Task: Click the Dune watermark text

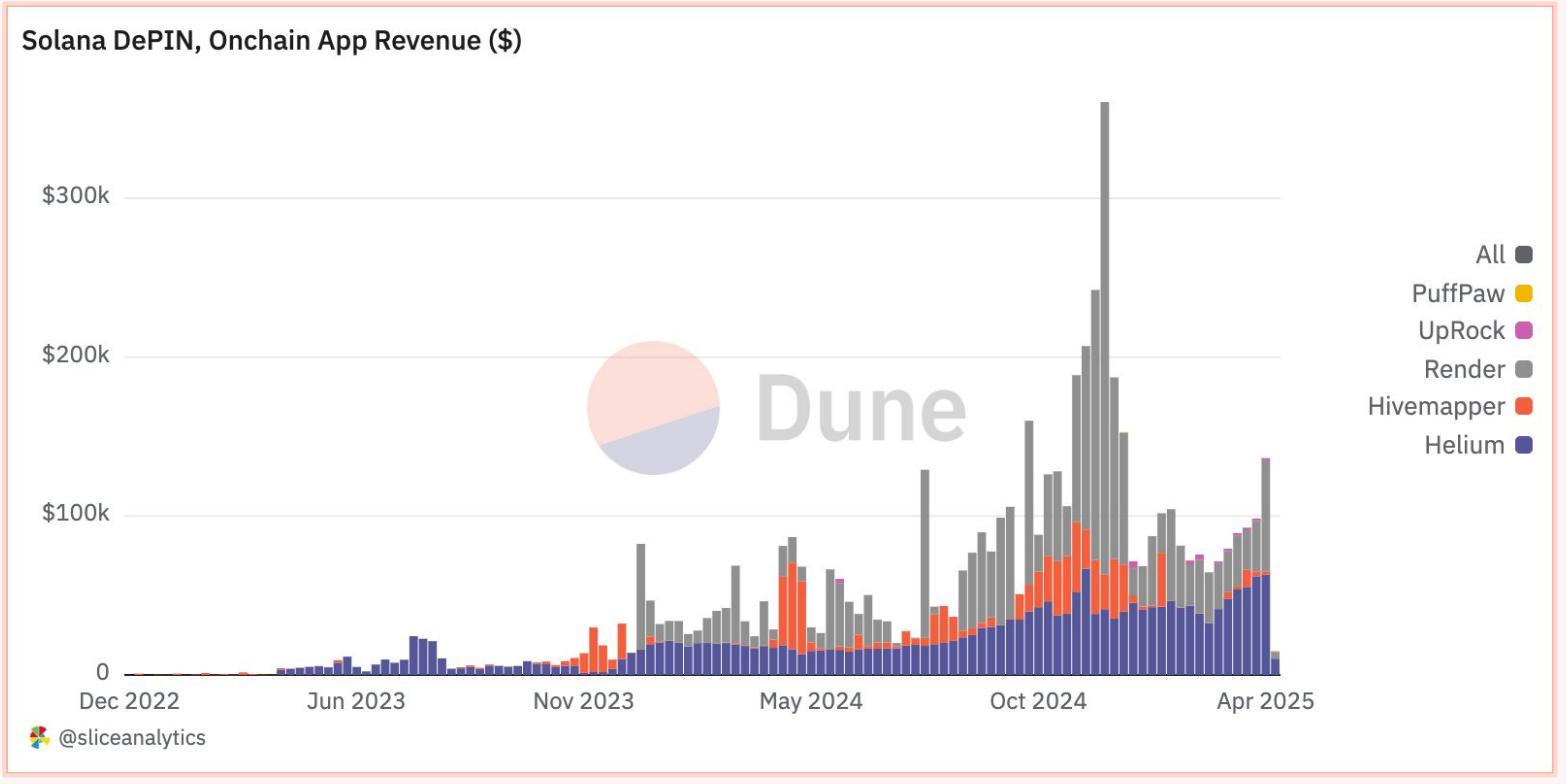Action: click(x=860, y=407)
